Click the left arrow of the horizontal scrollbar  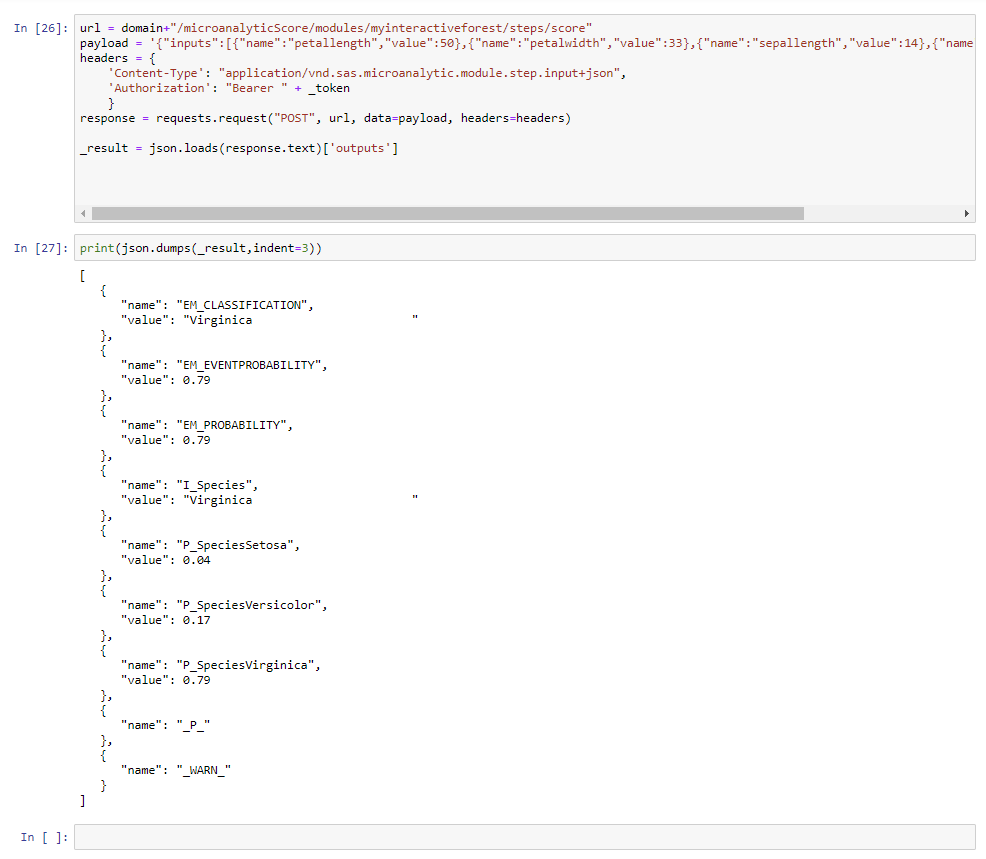point(83,214)
